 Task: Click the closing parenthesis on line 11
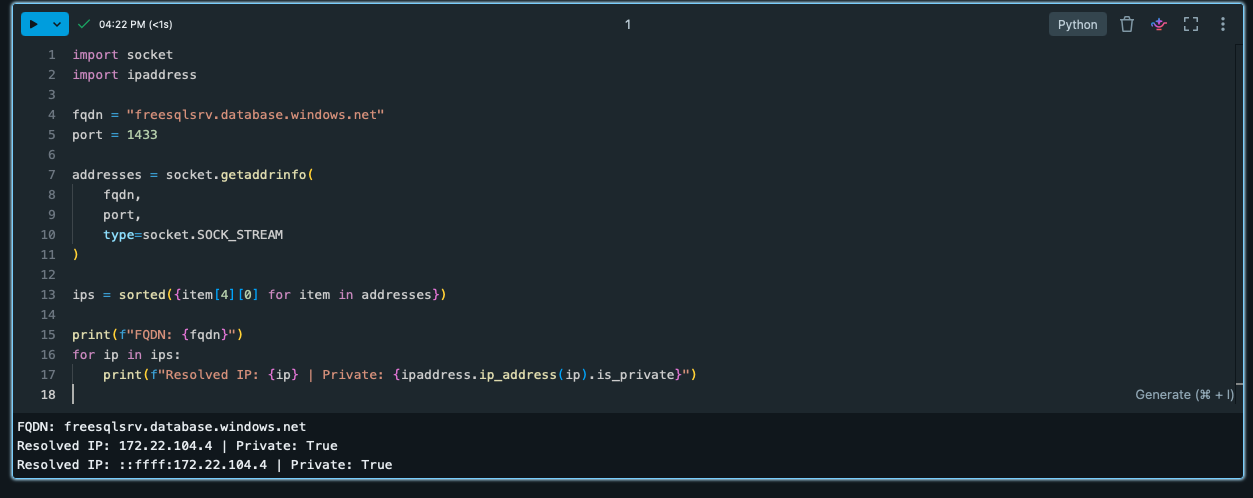click(x=75, y=255)
